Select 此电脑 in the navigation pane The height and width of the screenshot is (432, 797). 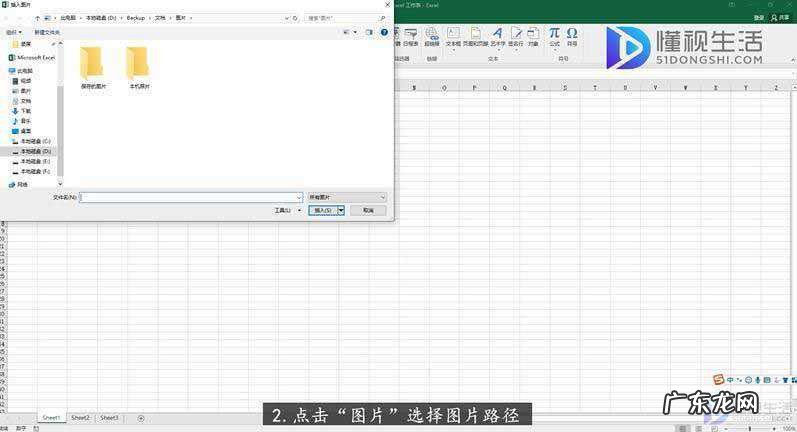coord(21,71)
